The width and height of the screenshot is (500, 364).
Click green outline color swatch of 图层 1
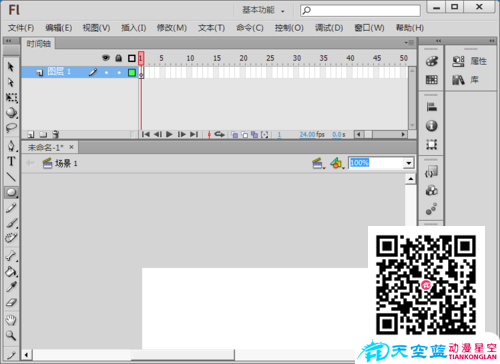click(x=132, y=72)
